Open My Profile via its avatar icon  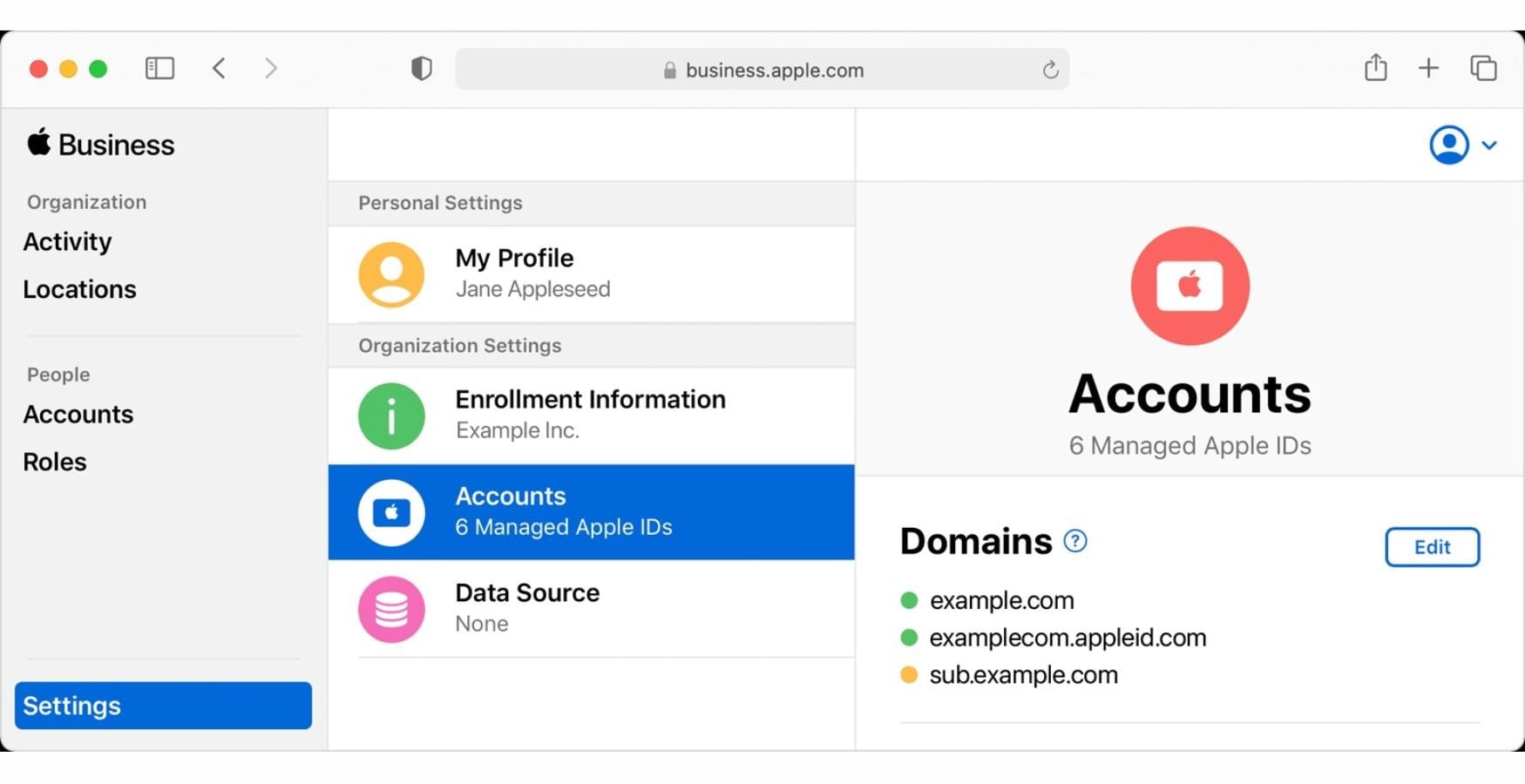[x=390, y=274]
